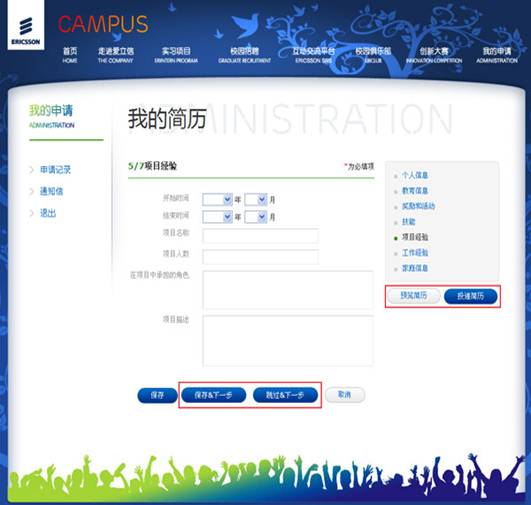Open GRADUATE RECRUITMENT in the top navigation
The image size is (531, 505).
(245, 55)
